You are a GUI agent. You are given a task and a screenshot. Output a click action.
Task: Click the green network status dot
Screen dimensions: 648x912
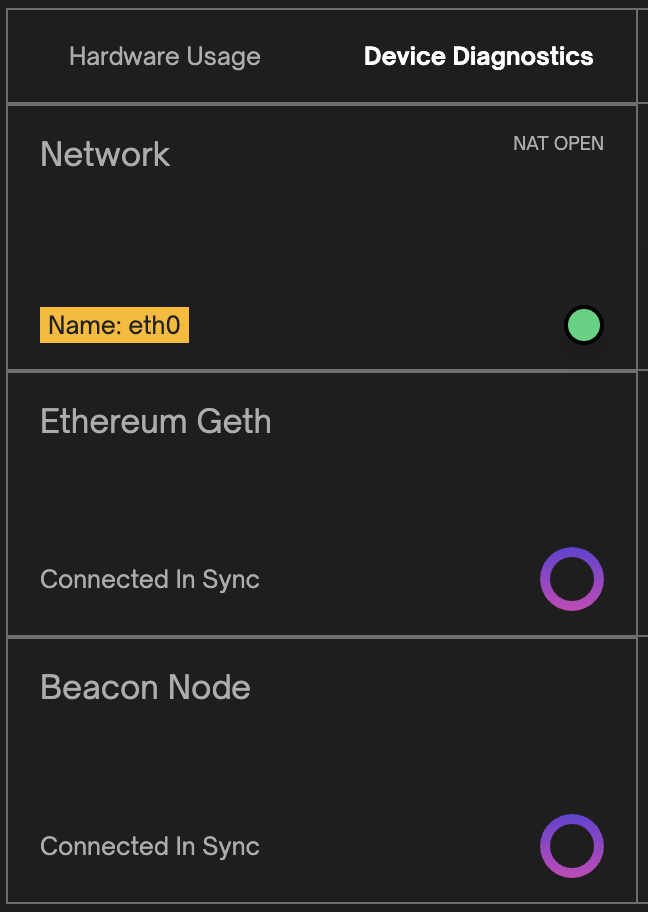tap(584, 325)
